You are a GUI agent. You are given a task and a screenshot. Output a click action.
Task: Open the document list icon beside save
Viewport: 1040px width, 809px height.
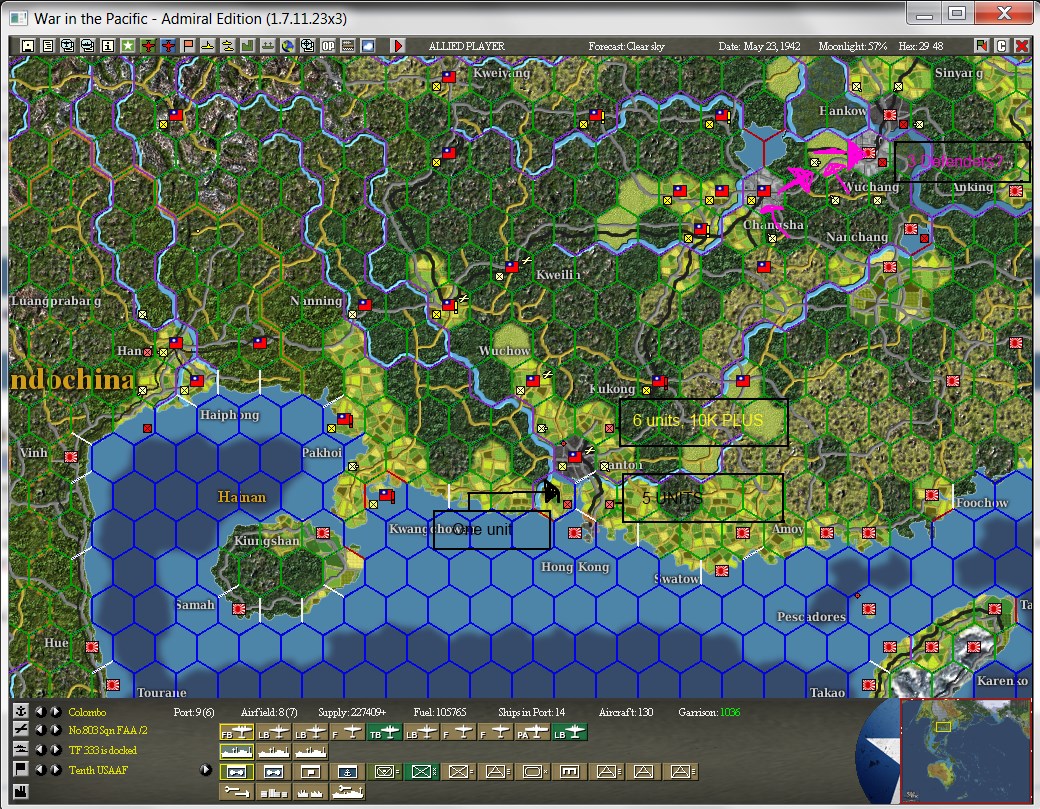(48, 46)
